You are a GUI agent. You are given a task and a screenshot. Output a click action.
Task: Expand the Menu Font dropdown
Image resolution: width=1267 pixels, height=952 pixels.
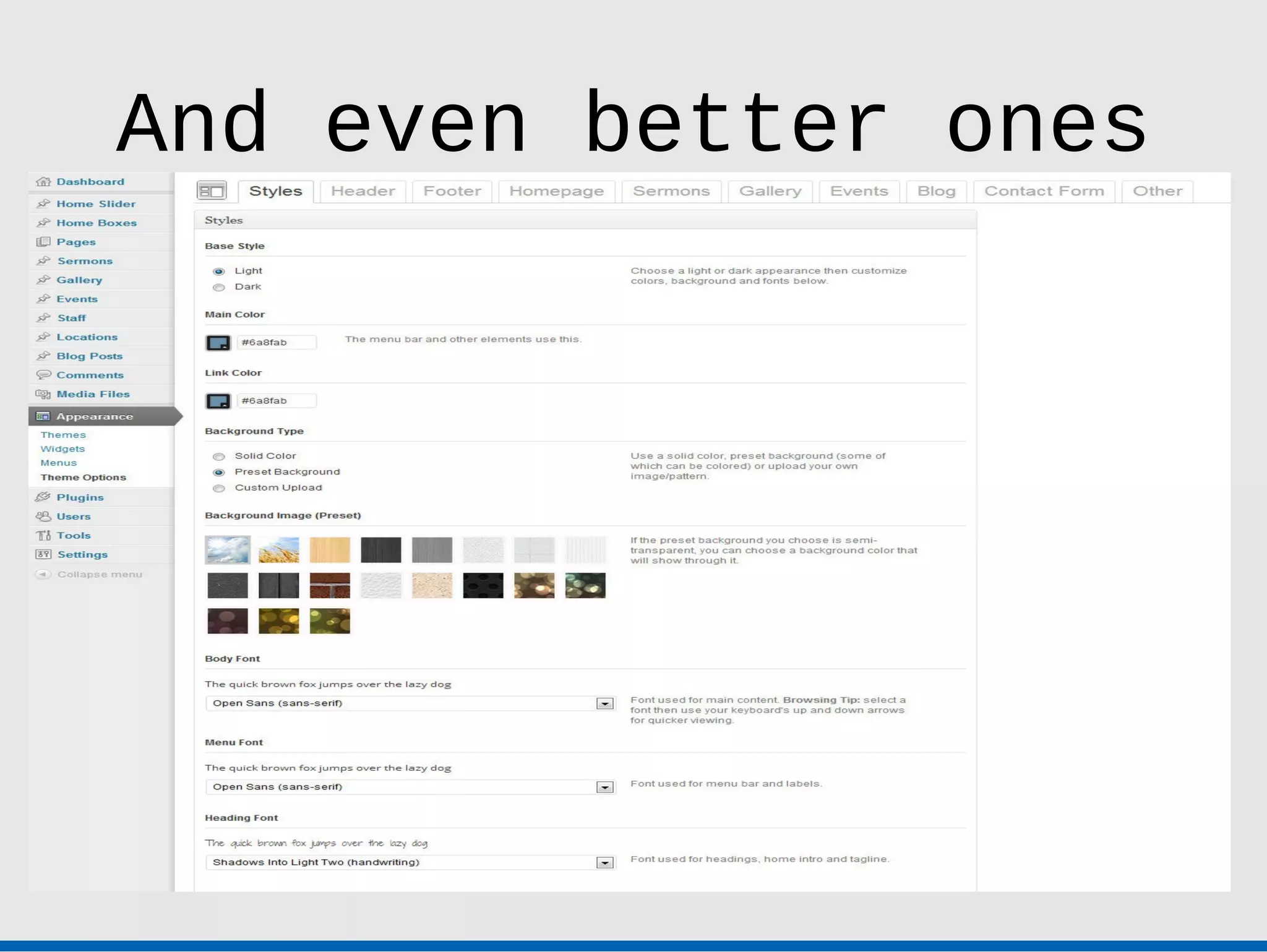604,787
